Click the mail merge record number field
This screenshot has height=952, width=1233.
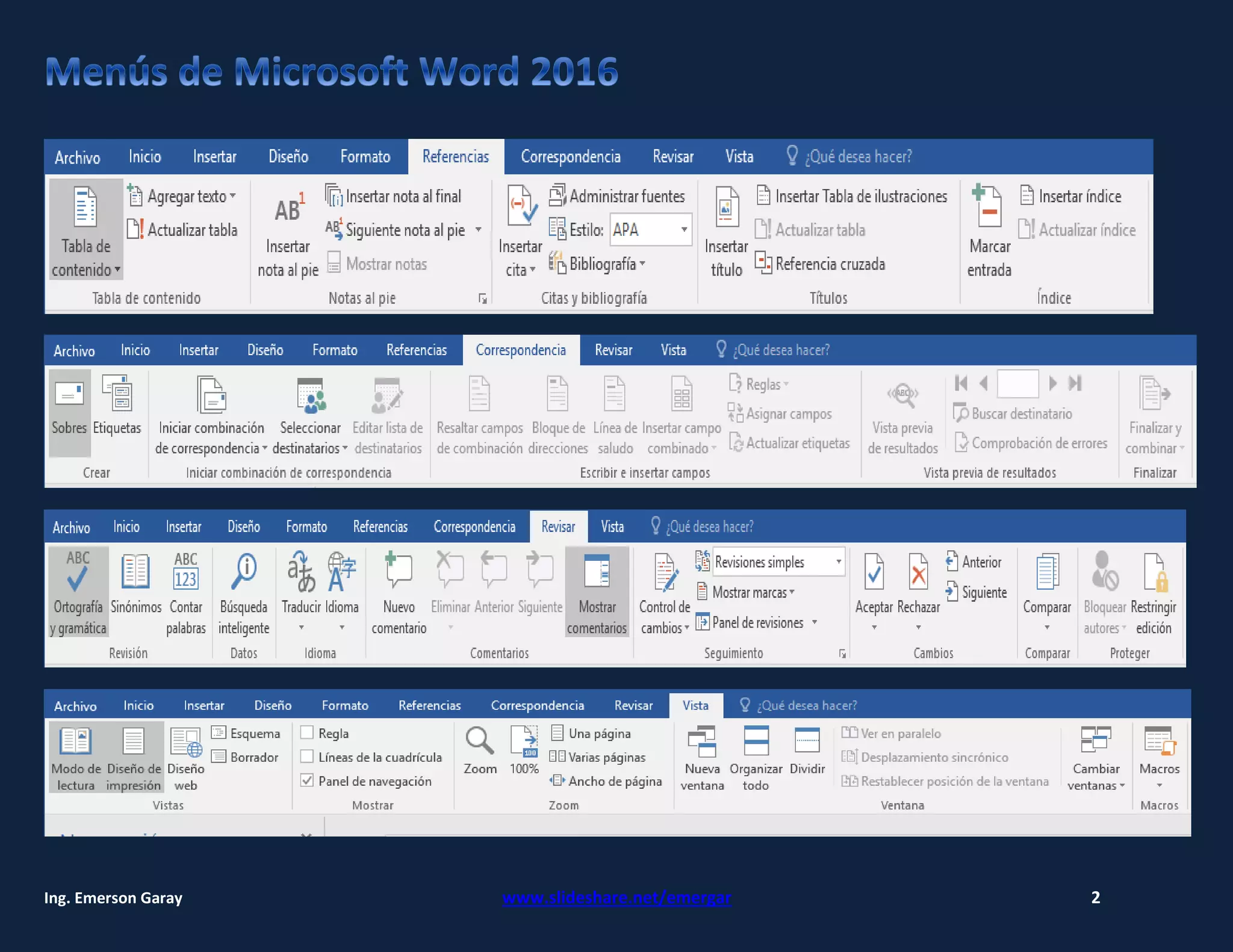point(1017,383)
